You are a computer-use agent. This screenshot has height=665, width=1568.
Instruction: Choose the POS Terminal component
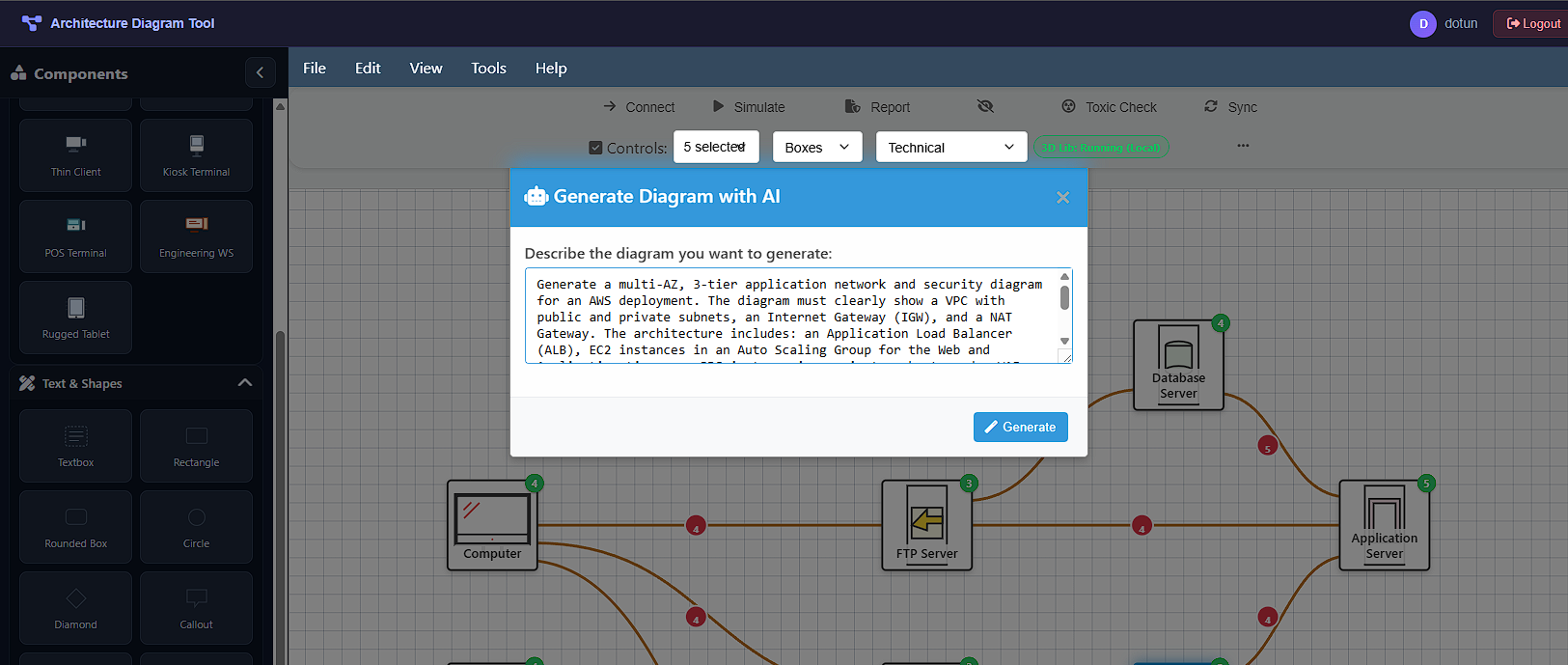point(75,236)
